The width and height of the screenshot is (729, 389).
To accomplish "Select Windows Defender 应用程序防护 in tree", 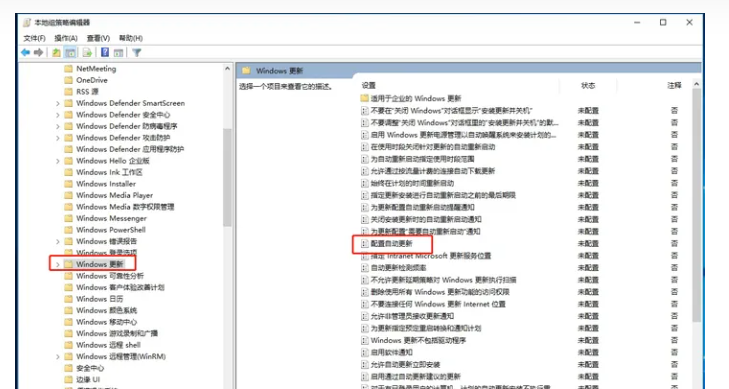I will click(130, 149).
